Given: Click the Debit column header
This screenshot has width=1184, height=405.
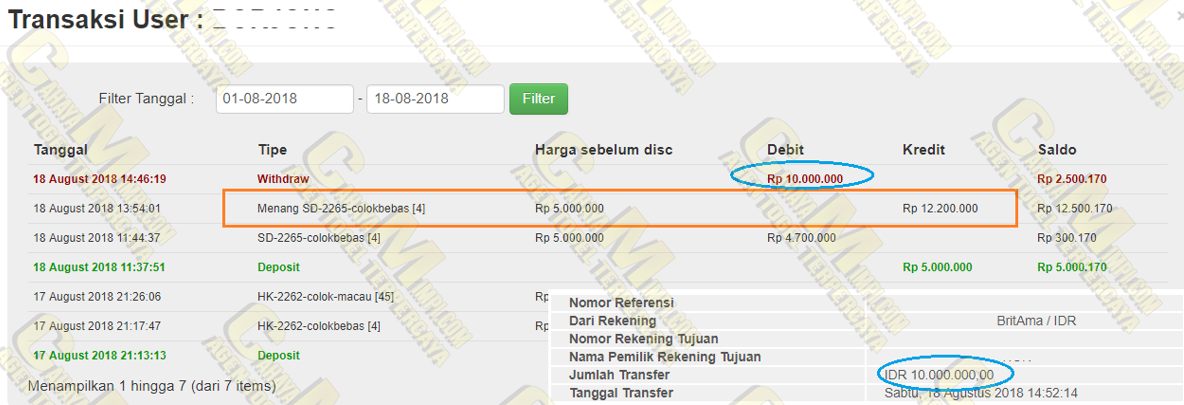Looking at the screenshot, I should (x=785, y=150).
